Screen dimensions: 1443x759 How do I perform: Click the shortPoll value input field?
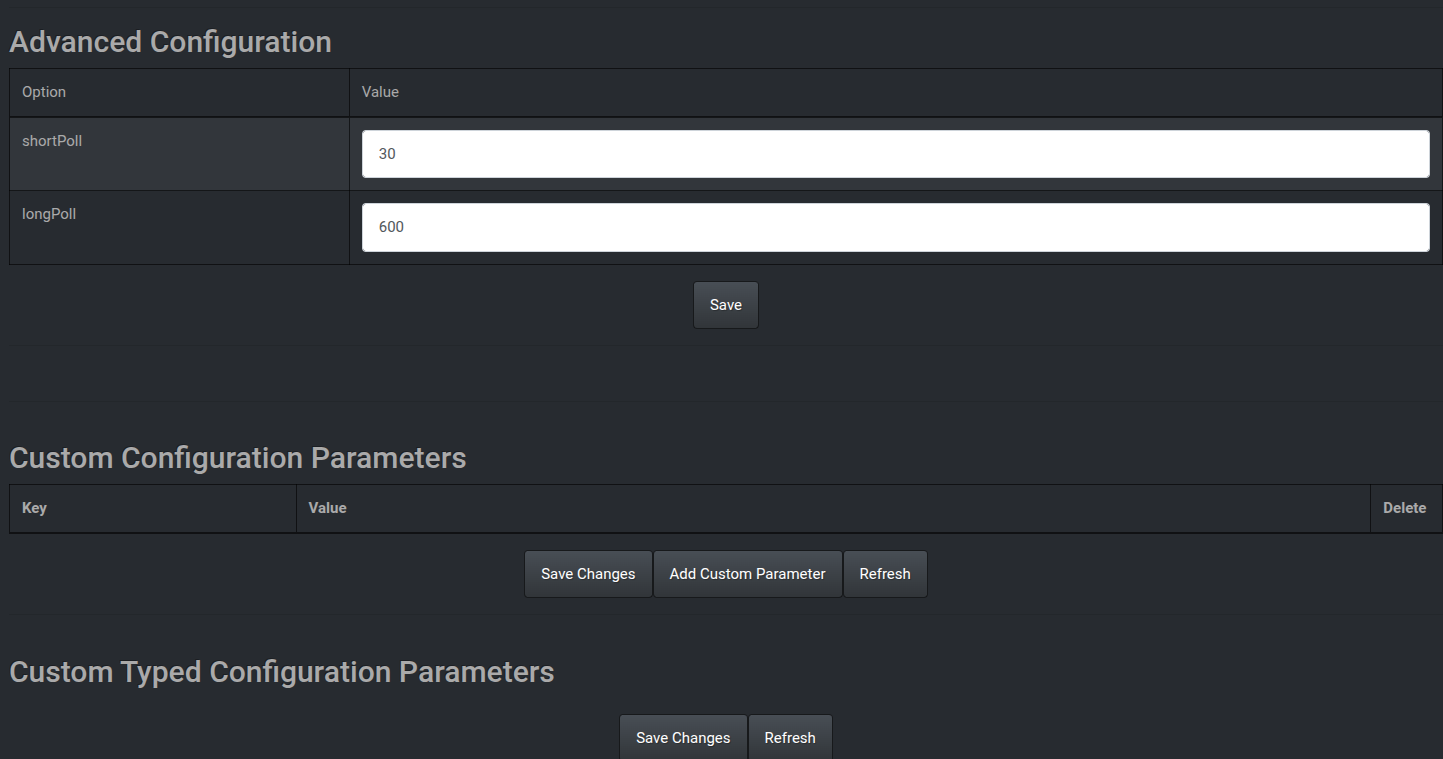895,154
